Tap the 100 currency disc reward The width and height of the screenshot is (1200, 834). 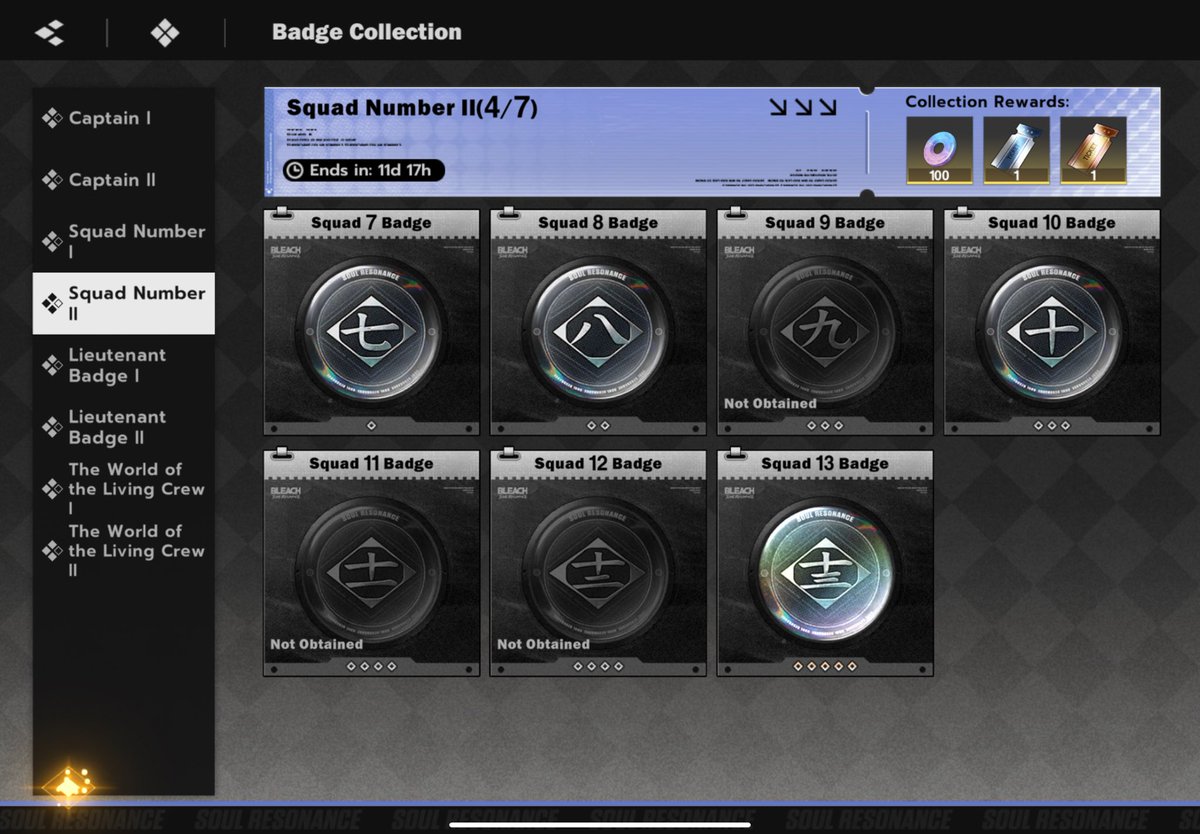coord(939,151)
